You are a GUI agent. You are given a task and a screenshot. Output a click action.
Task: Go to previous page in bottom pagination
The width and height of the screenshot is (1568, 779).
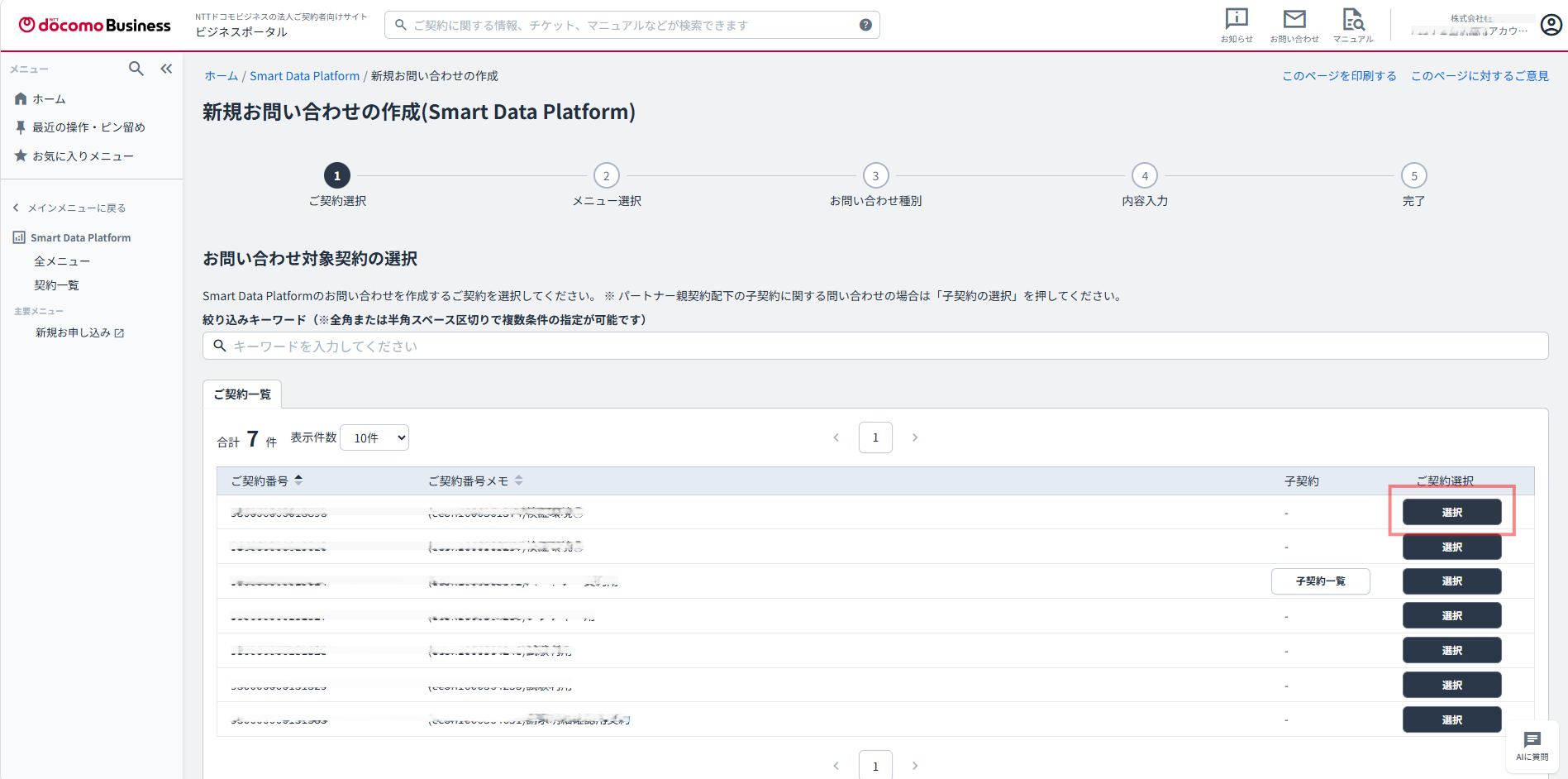836,766
